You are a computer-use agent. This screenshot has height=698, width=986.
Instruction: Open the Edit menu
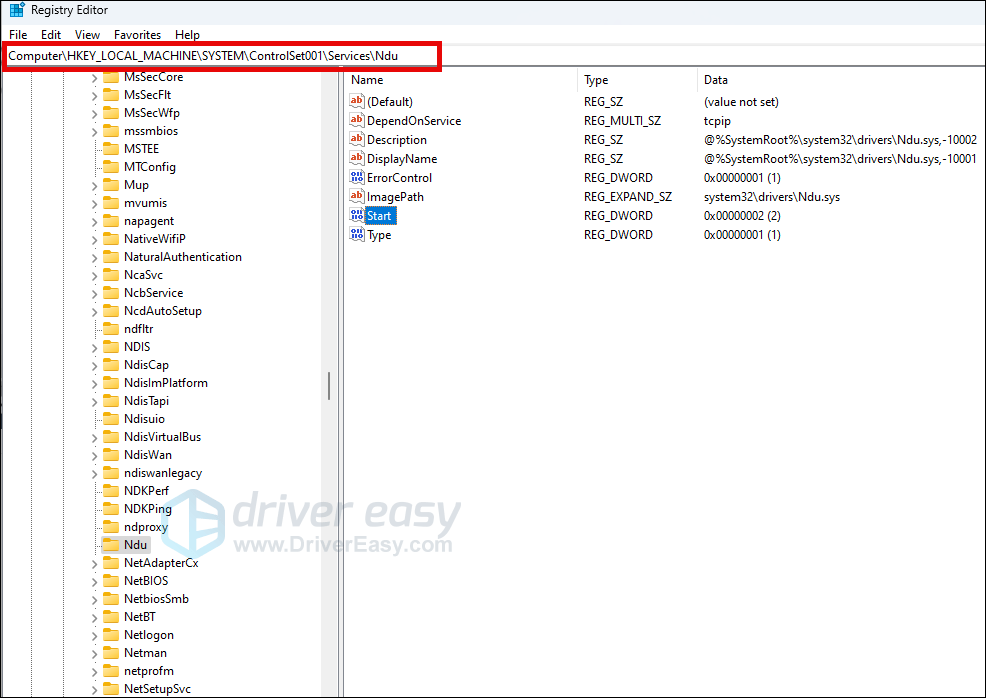[51, 34]
